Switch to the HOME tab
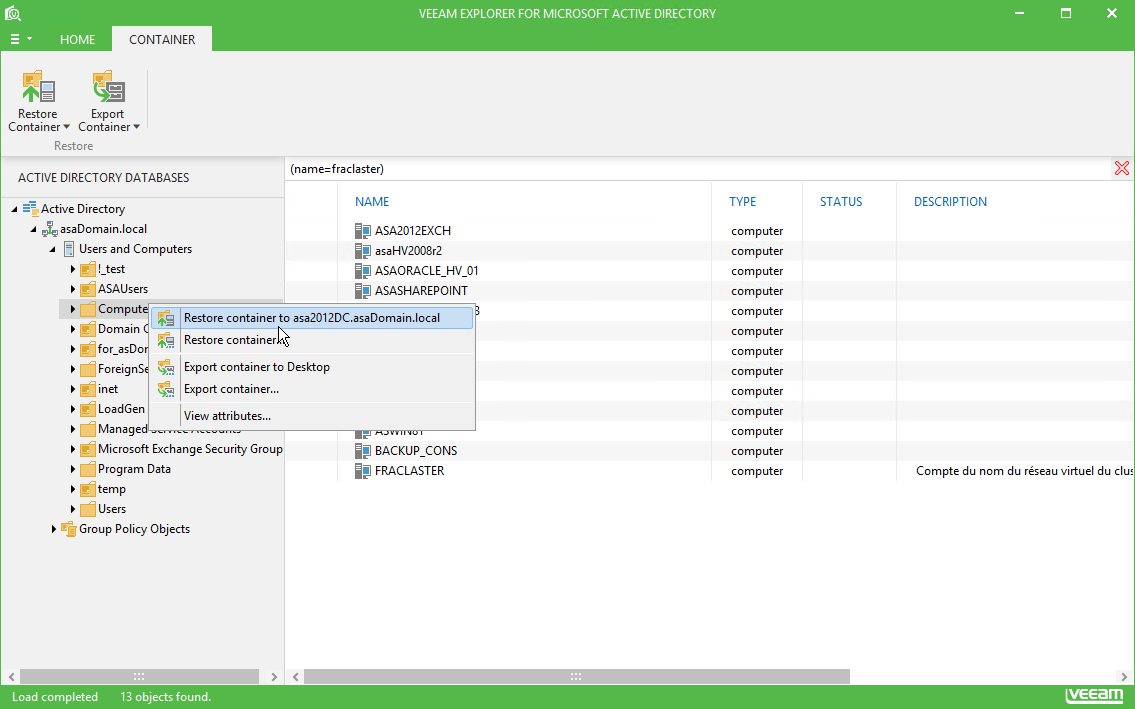The width and height of the screenshot is (1135, 709). click(x=77, y=39)
